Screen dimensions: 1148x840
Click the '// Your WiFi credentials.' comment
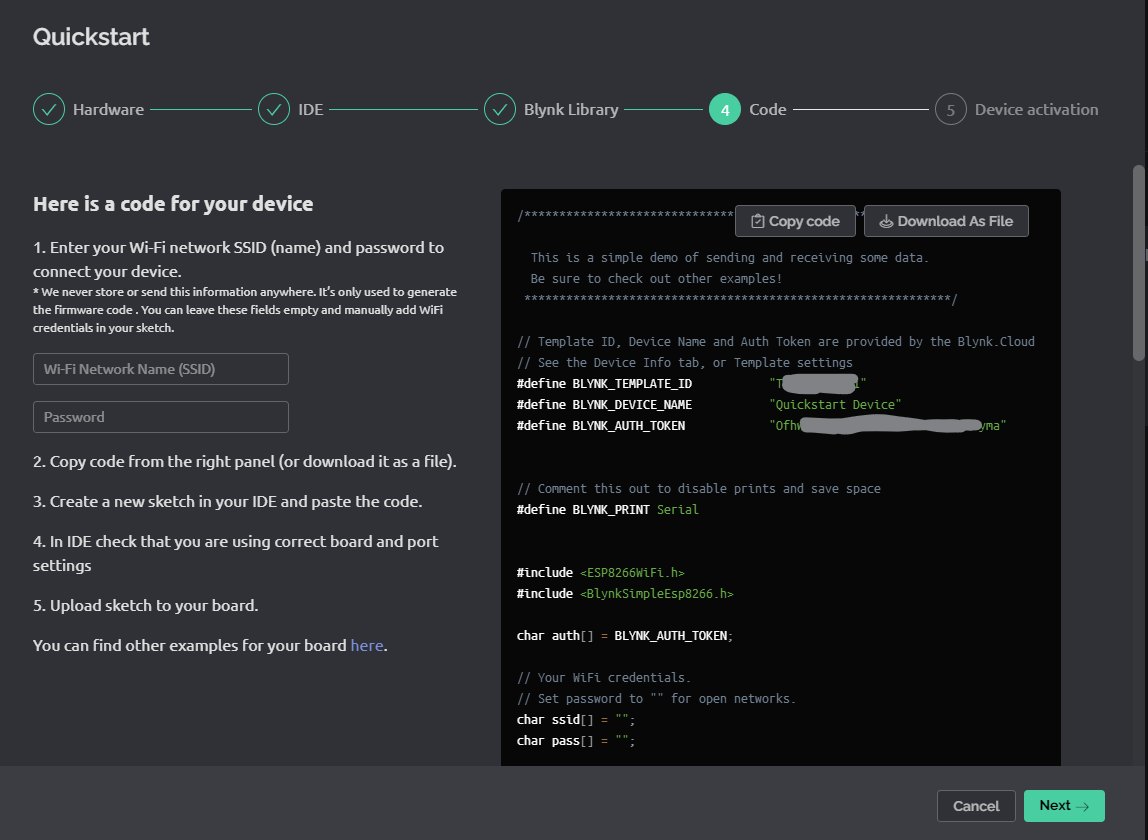pyautogui.click(x=603, y=678)
